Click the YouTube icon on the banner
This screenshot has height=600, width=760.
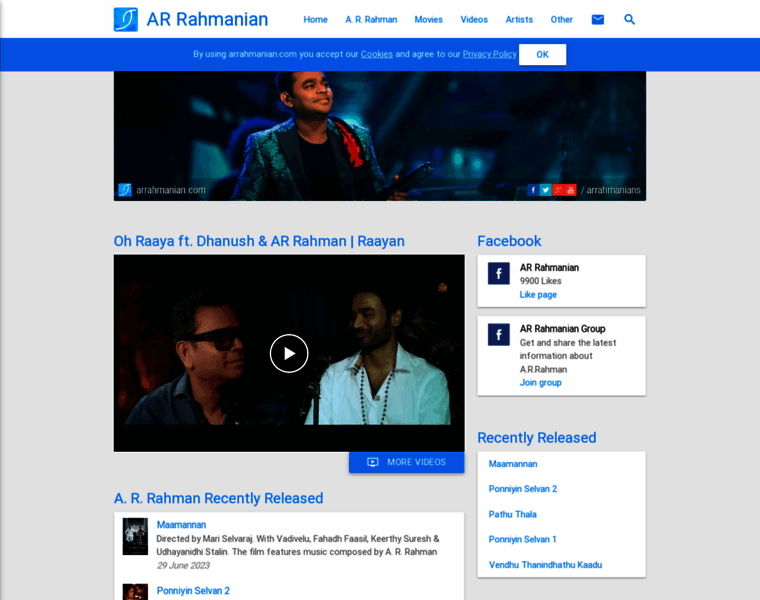point(570,190)
